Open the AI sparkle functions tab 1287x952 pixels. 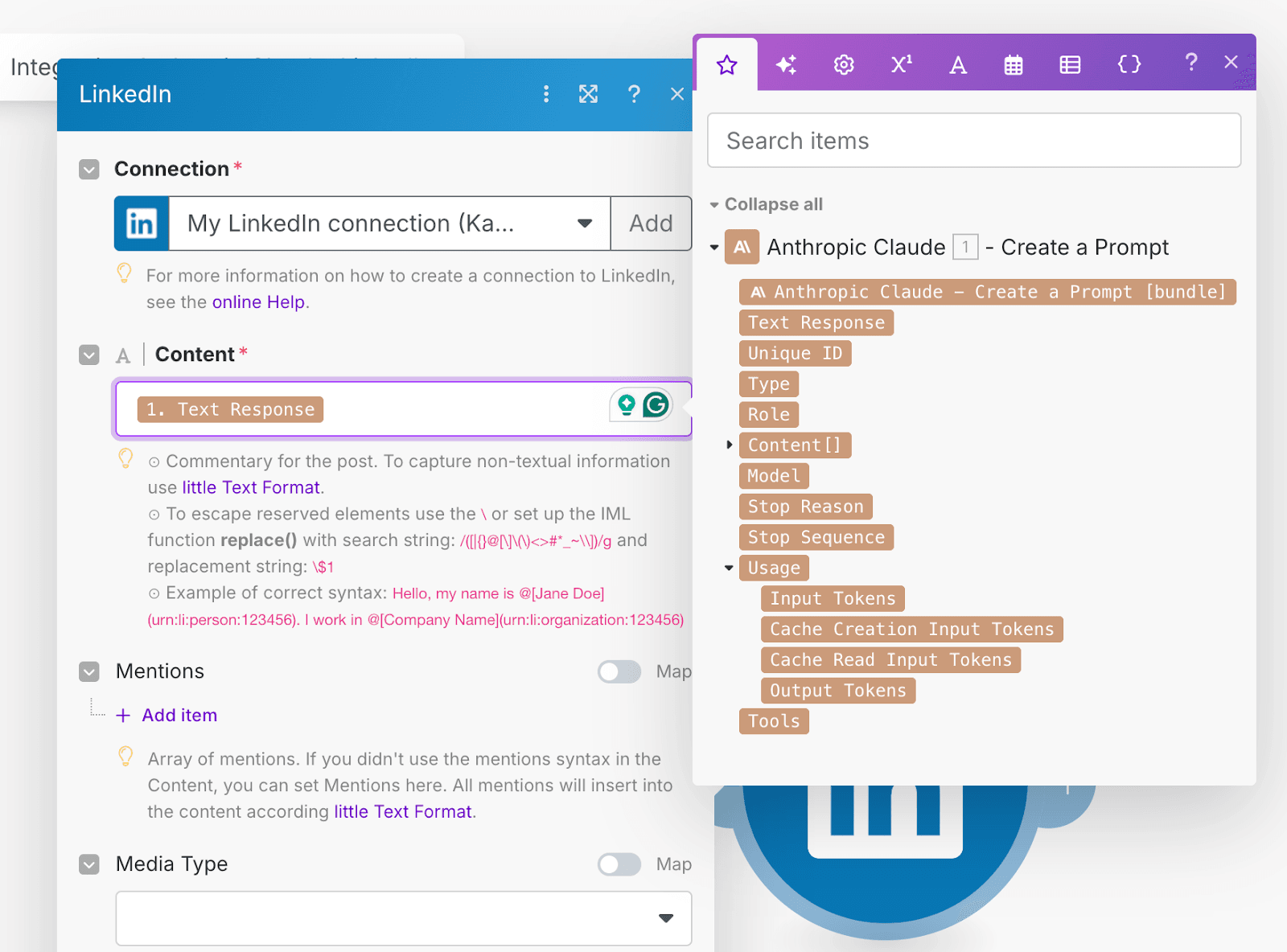(x=786, y=64)
